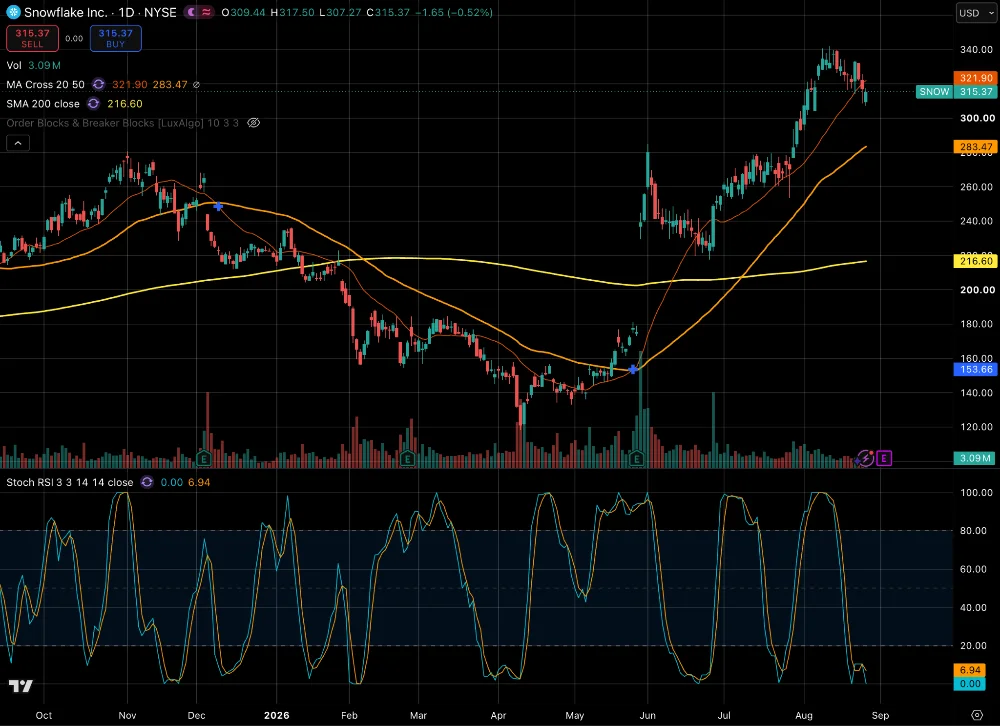Open chart settings gear icon
This screenshot has height=726, width=1000.
pos(976,715)
